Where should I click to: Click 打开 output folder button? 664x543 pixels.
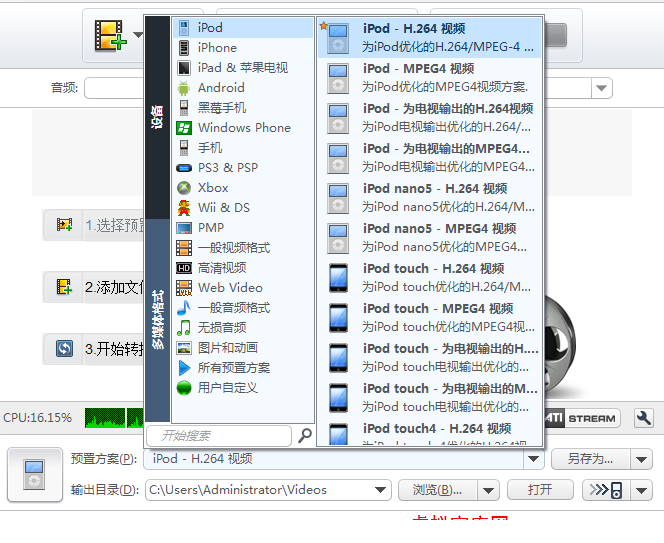540,490
